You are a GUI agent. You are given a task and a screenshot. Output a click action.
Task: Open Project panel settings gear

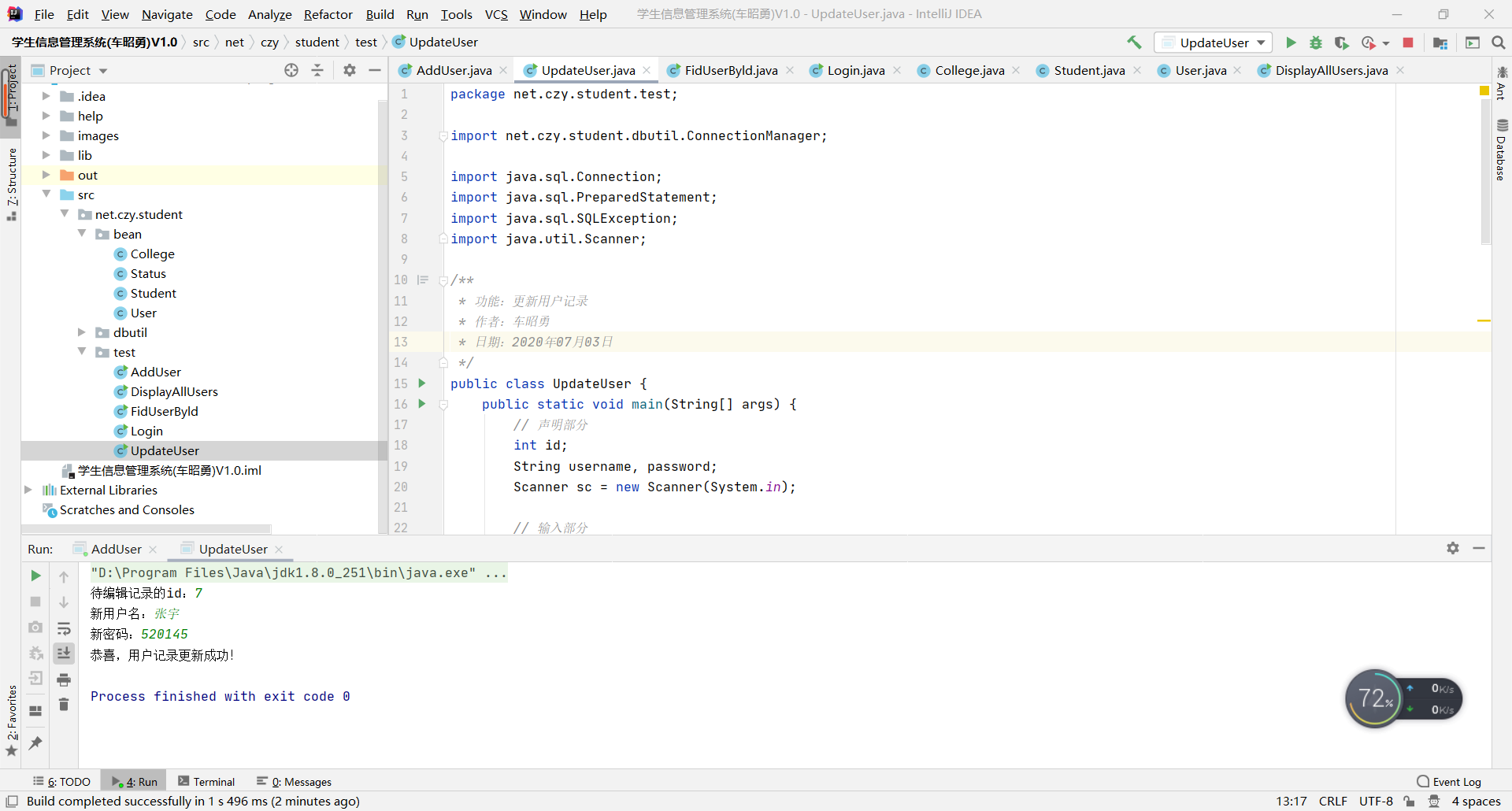tap(350, 70)
